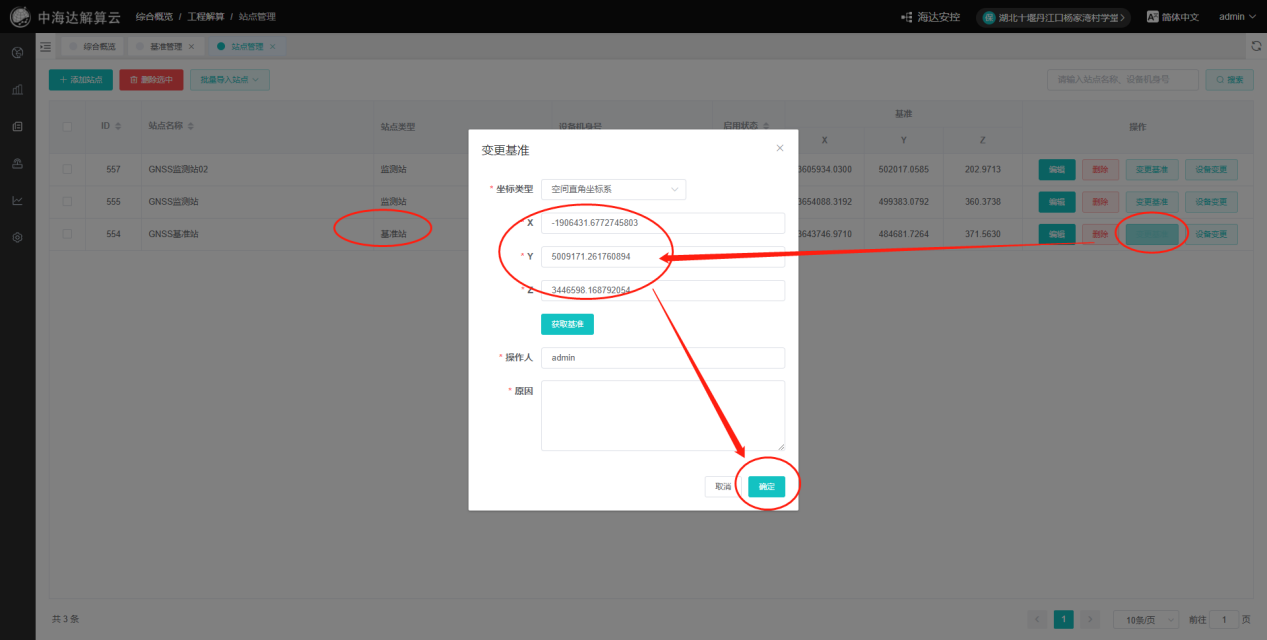
Task: Switch to the 综合概览 tab
Action: 98,47
